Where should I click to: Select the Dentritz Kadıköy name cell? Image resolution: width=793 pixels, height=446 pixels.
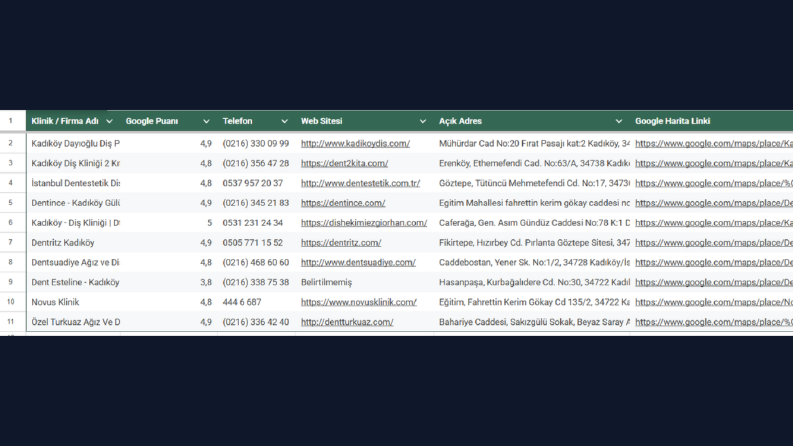tap(74, 243)
